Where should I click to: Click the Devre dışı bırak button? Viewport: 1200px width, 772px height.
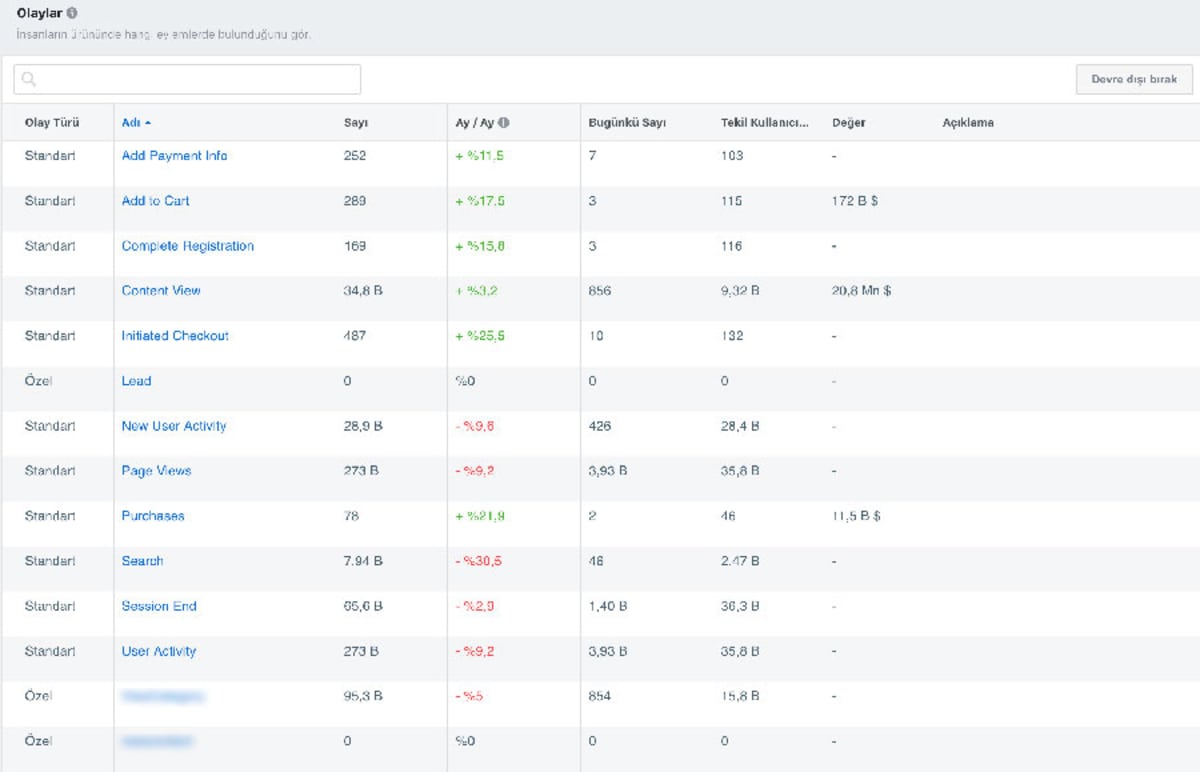click(1134, 80)
